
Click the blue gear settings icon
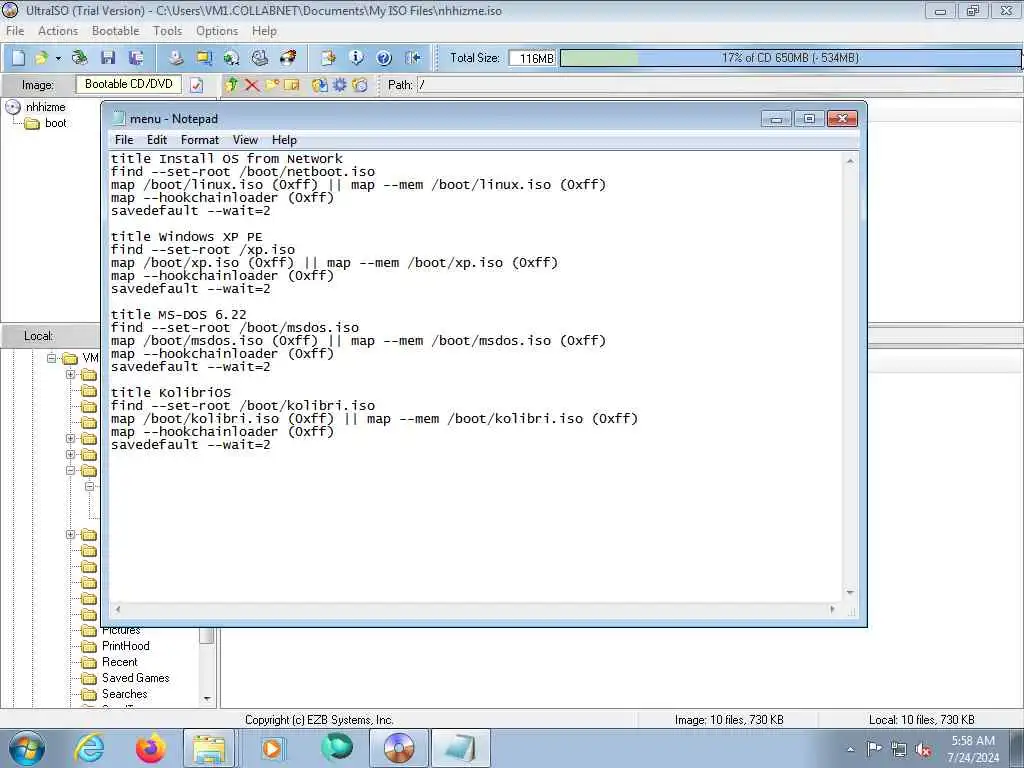coord(340,85)
